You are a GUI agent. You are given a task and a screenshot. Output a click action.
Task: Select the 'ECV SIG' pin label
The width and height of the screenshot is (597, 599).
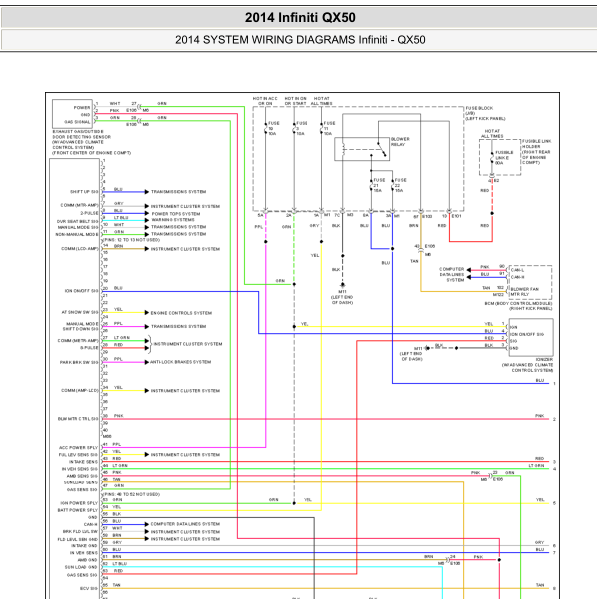point(89,589)
